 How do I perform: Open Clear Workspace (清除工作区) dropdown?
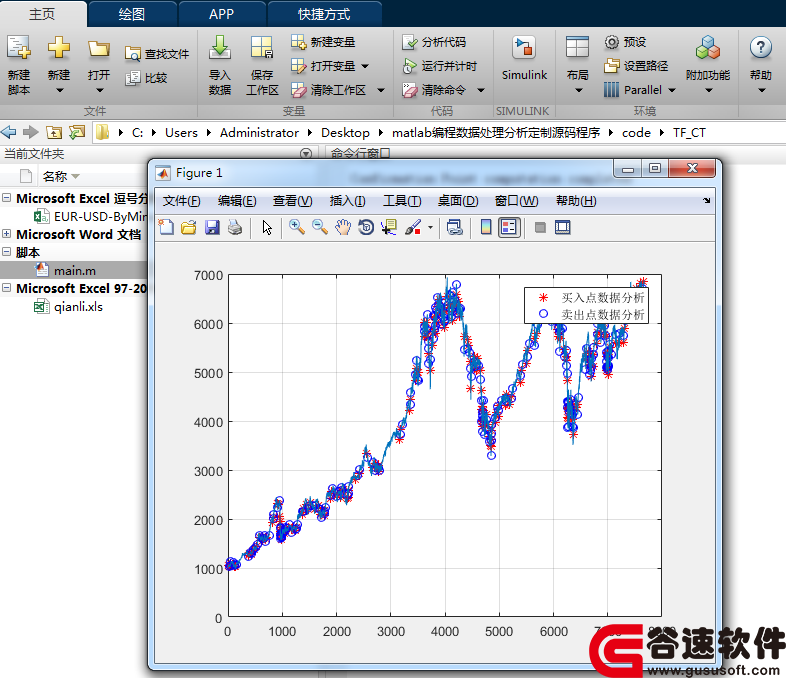[x=381, y=90]
